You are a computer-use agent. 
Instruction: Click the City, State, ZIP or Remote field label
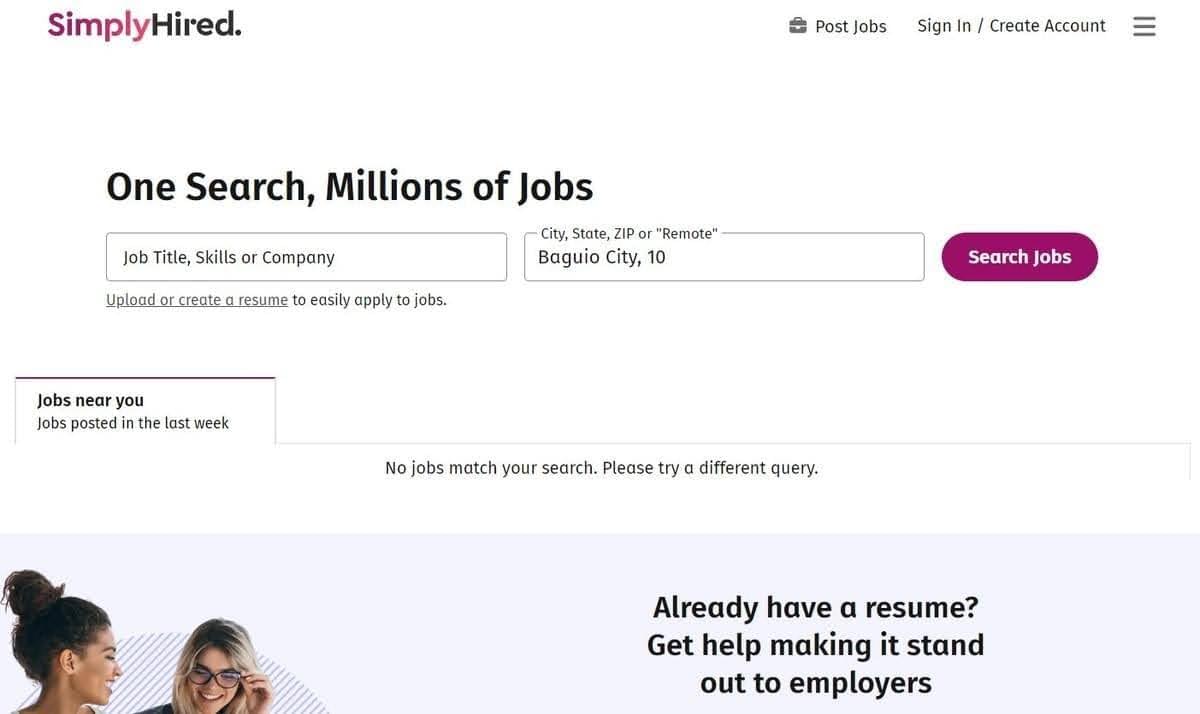[628, 233]
